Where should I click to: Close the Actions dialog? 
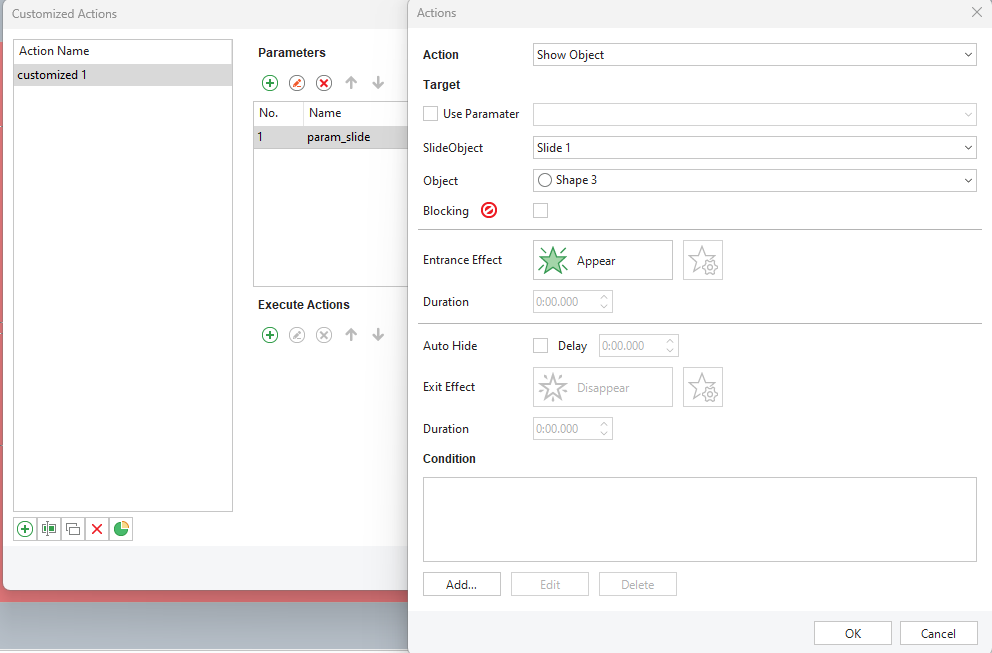pyautogui.click(x=977, y=13)
